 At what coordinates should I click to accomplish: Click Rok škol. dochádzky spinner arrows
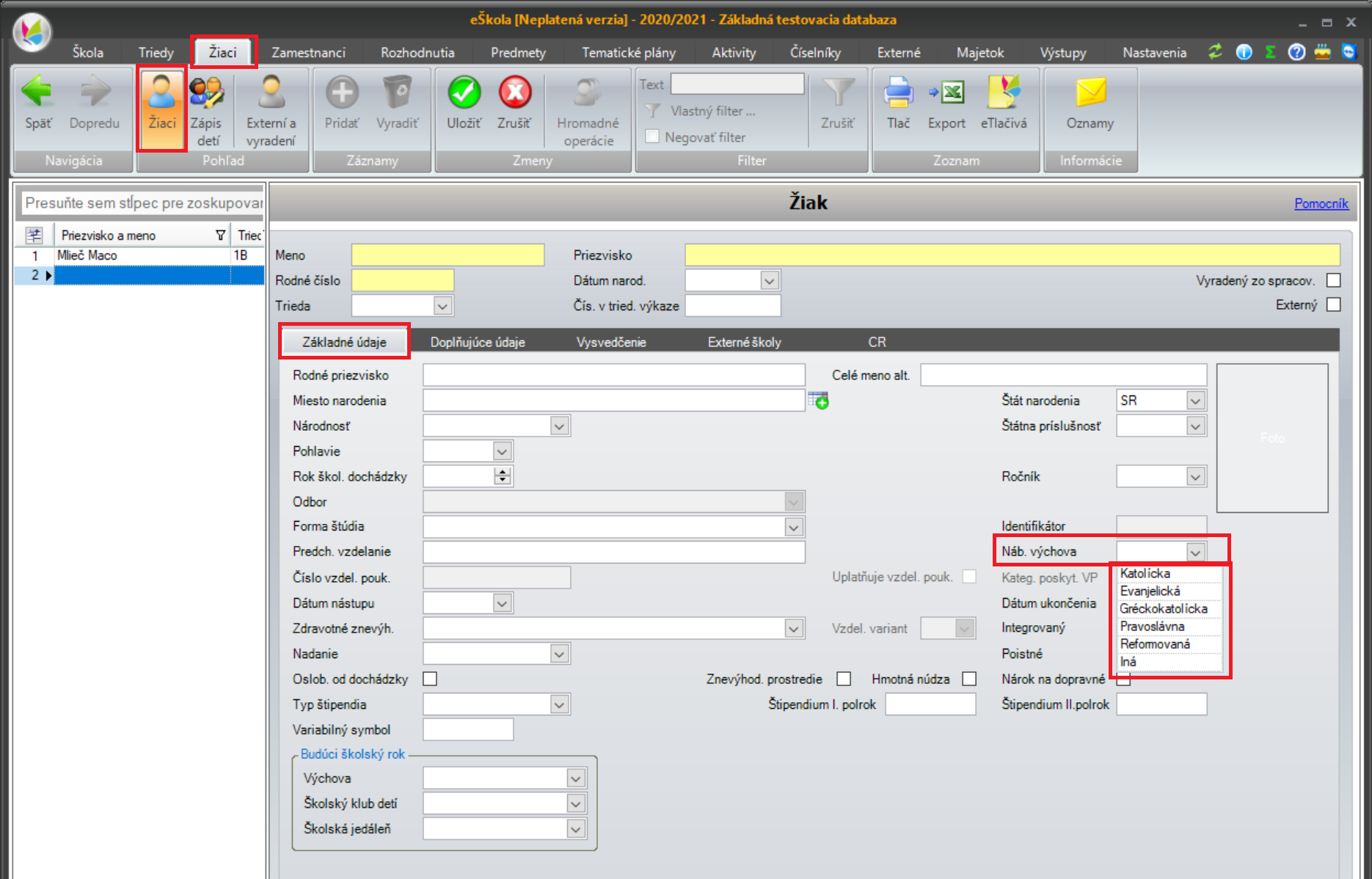click(503, 477)
